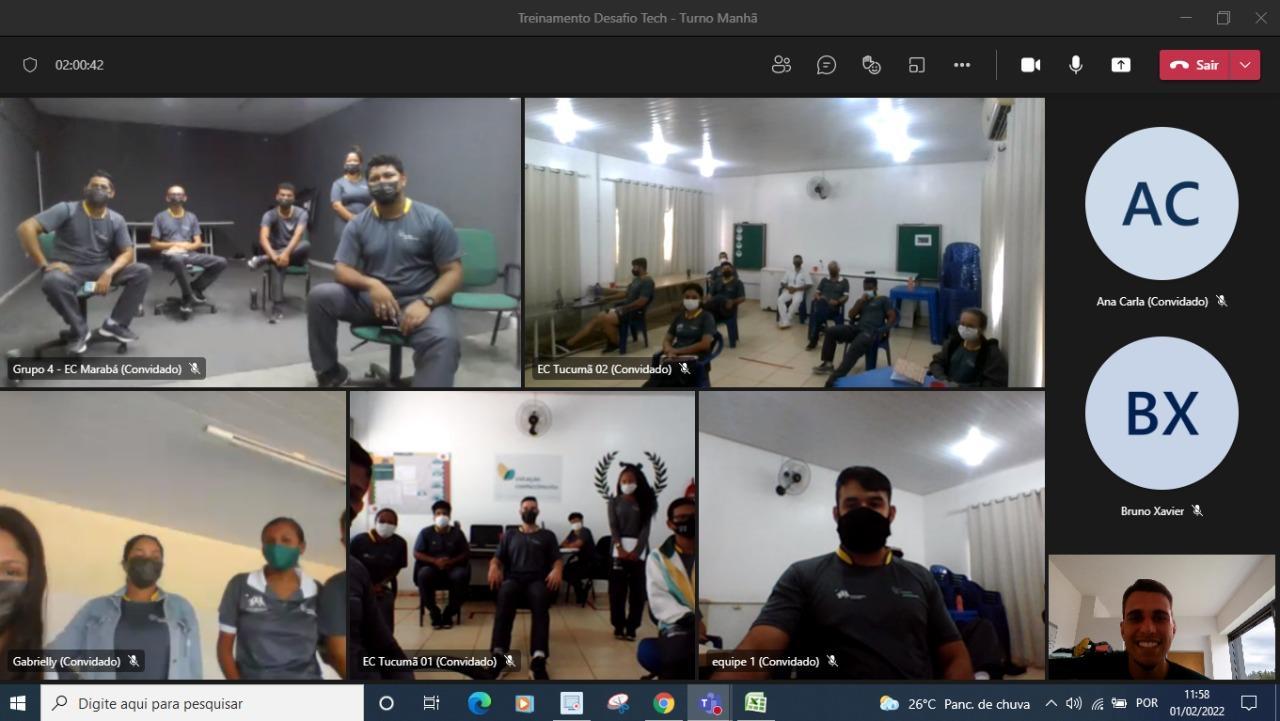
Task: Click the EC Tucumã 02 (Convidado) label
Action: (x=604, y=369)
